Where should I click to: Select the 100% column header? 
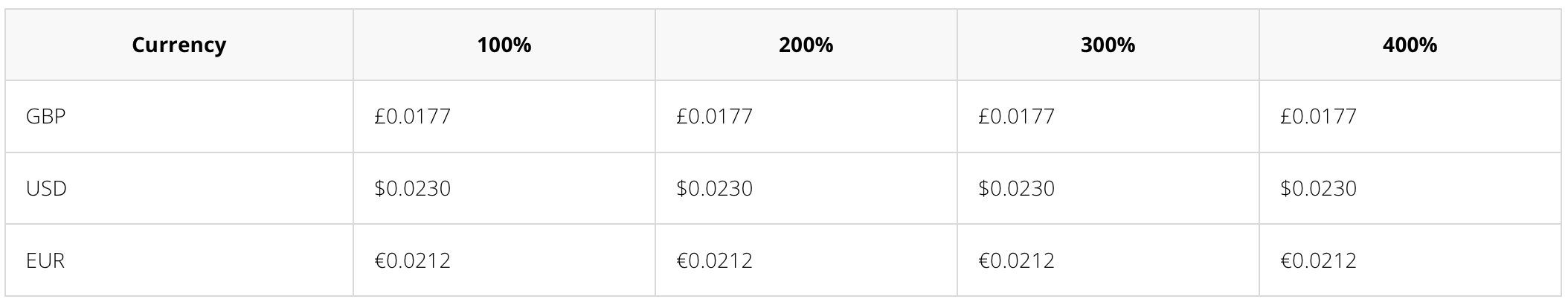click(x=504, y=45)
